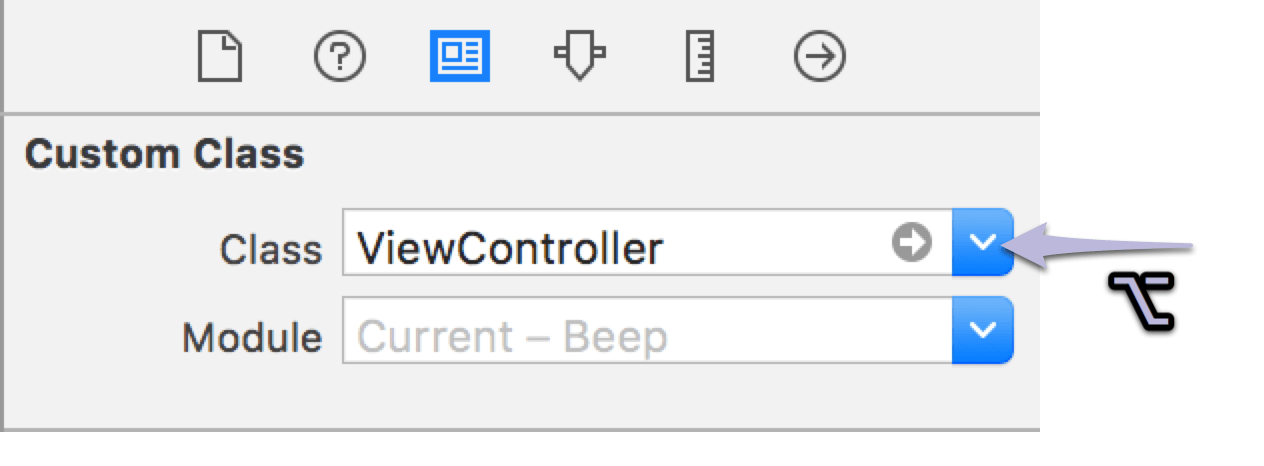Expand the Class dropdown
Viewport: 1264px width, 466px height.
click(983, 241)
